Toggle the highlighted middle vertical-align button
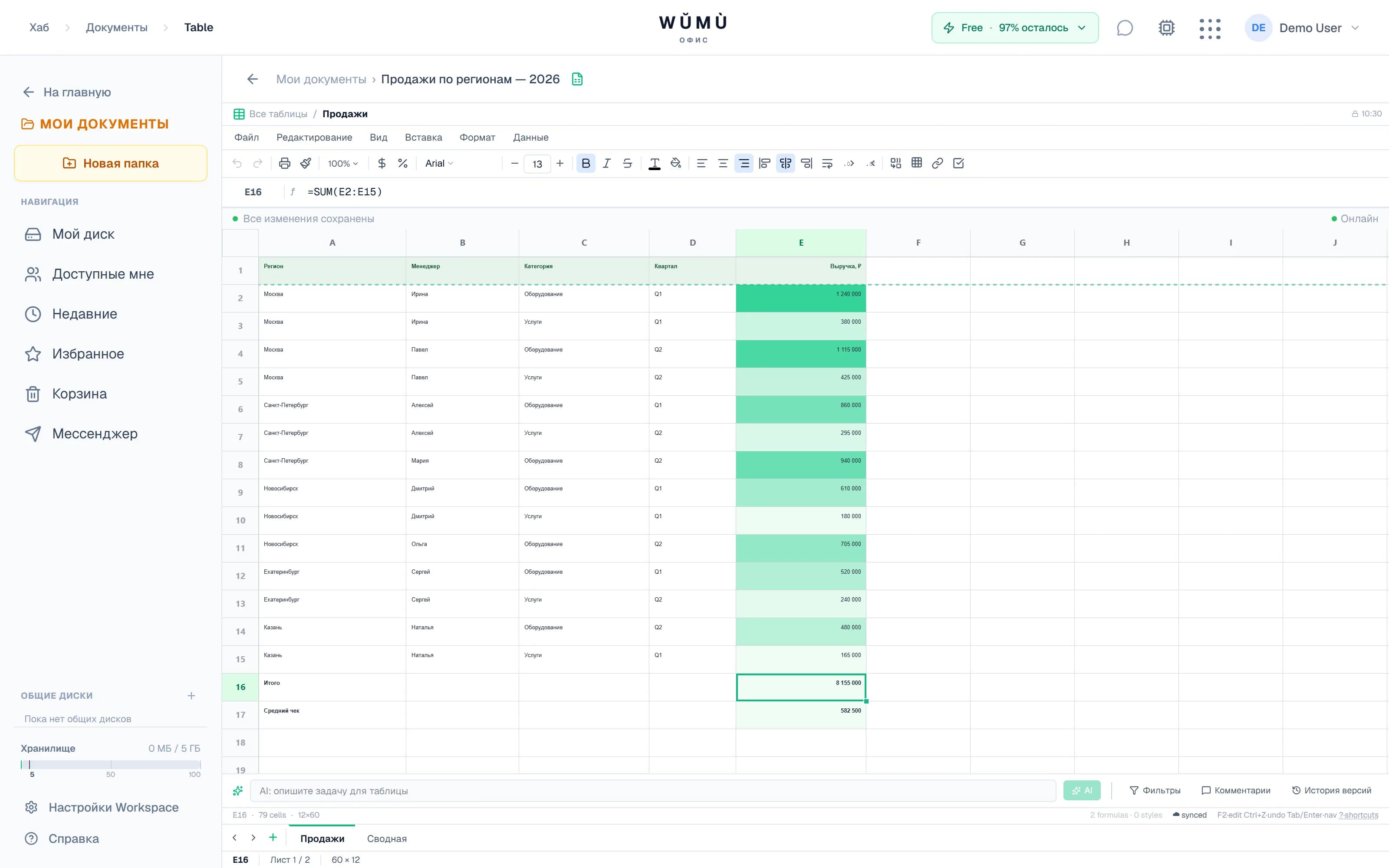The image size is (1389, 868). pos(786,164)
